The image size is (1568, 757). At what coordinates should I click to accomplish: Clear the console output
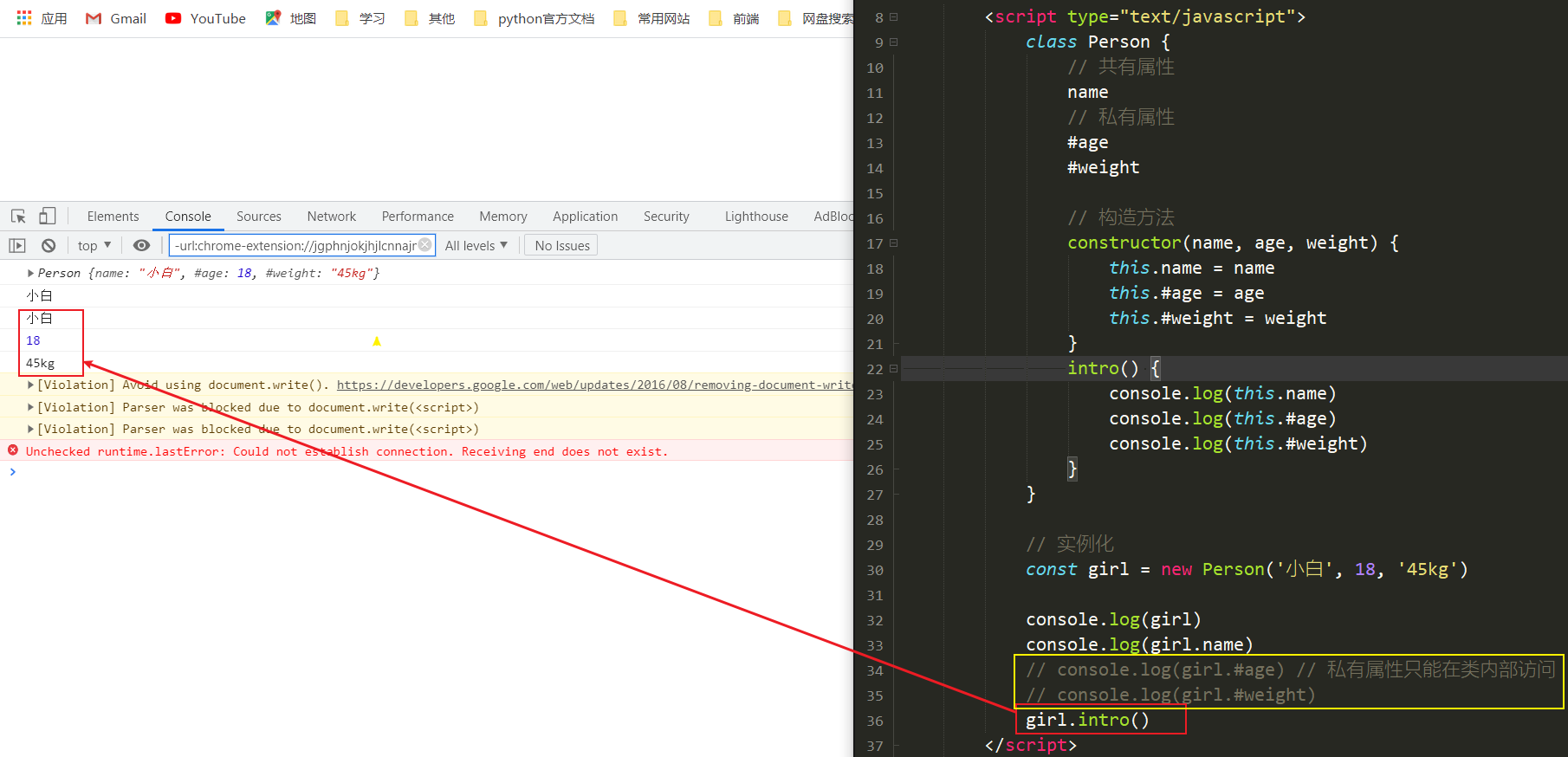pos(49,246)
